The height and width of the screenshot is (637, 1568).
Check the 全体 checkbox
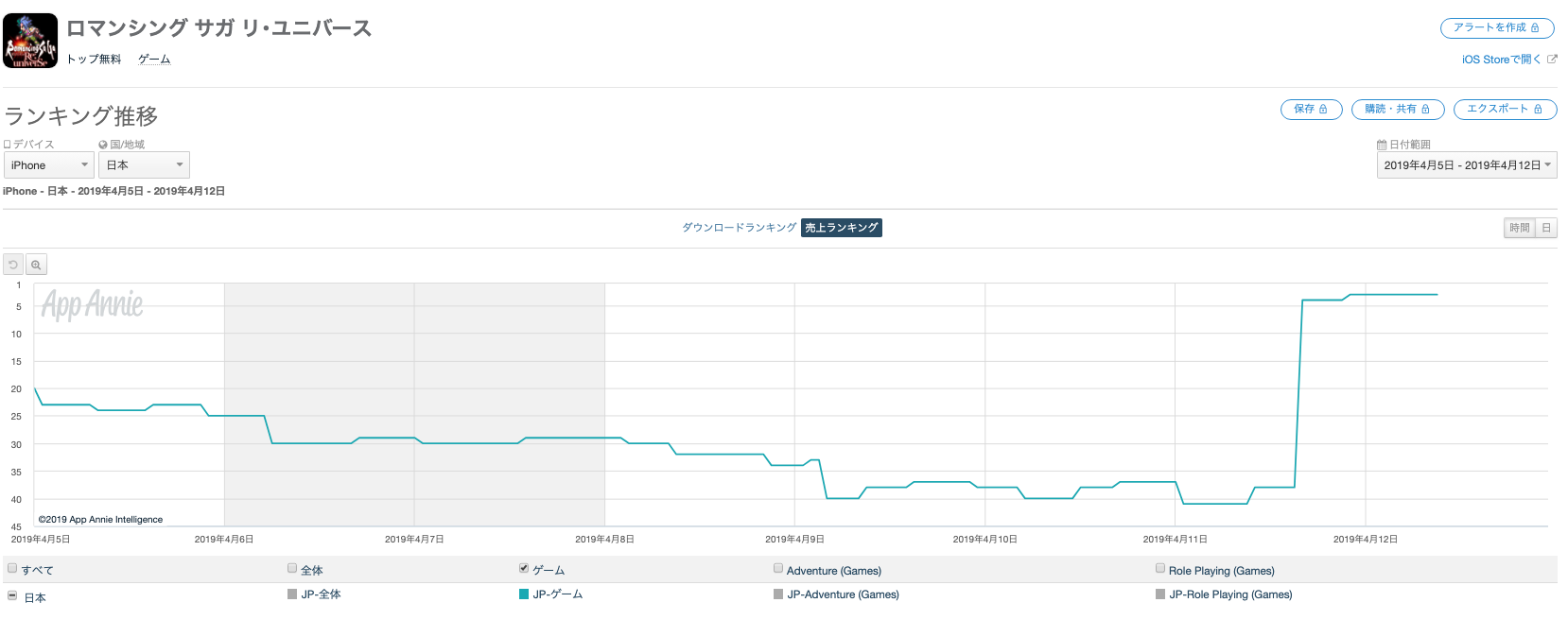(292, 568)
